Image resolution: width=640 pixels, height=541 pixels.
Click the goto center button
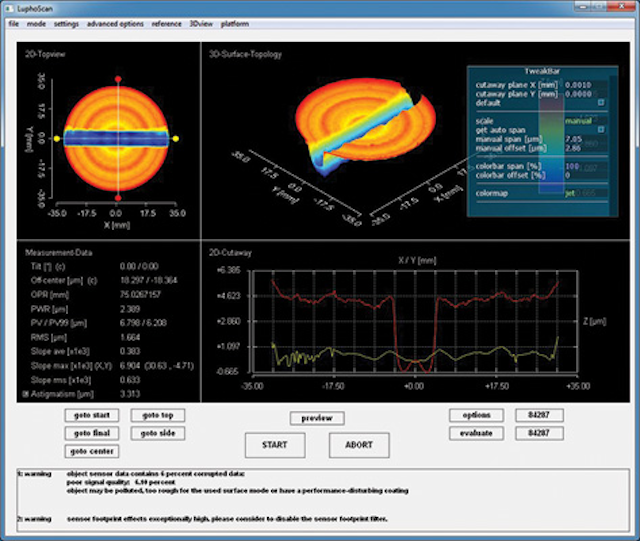click(92, 451)
